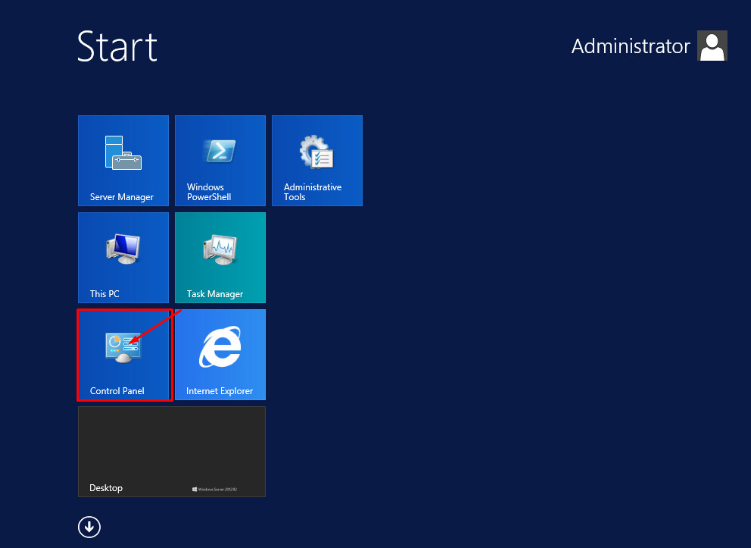The width and height of the screenshot is (751, 548).
Task: Open the Administrator user name menu
Action: tap(630, 46)
